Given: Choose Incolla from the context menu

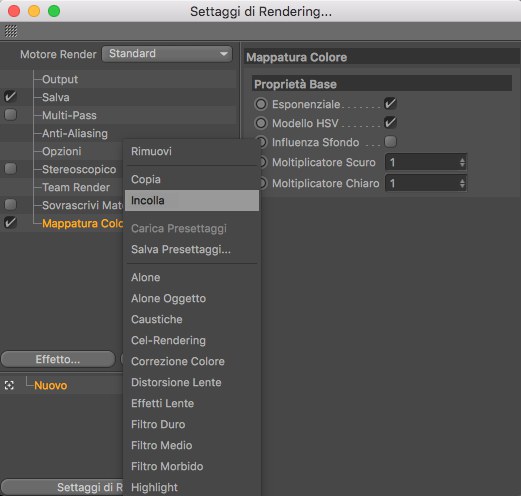Looking at the screenshot, I should point(192,200).
